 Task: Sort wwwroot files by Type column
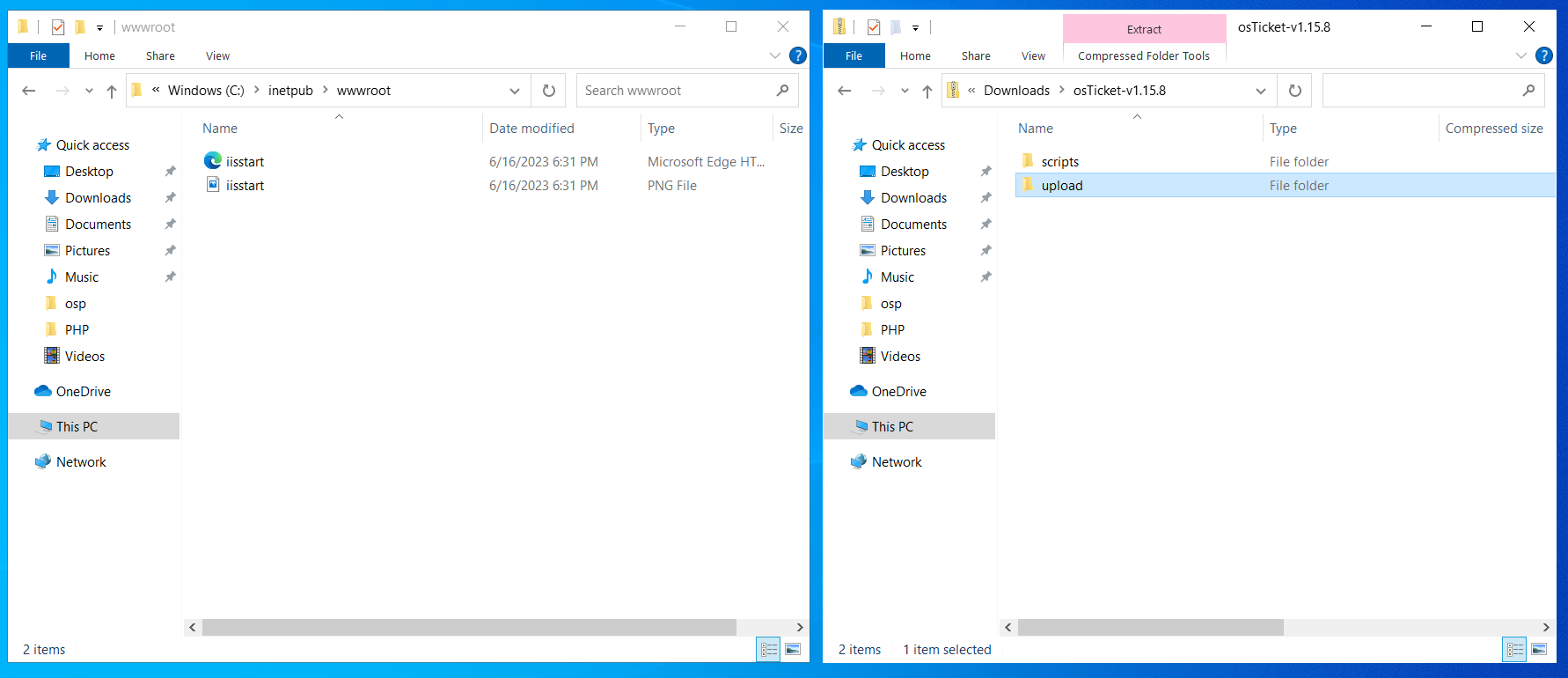[661, 129]
